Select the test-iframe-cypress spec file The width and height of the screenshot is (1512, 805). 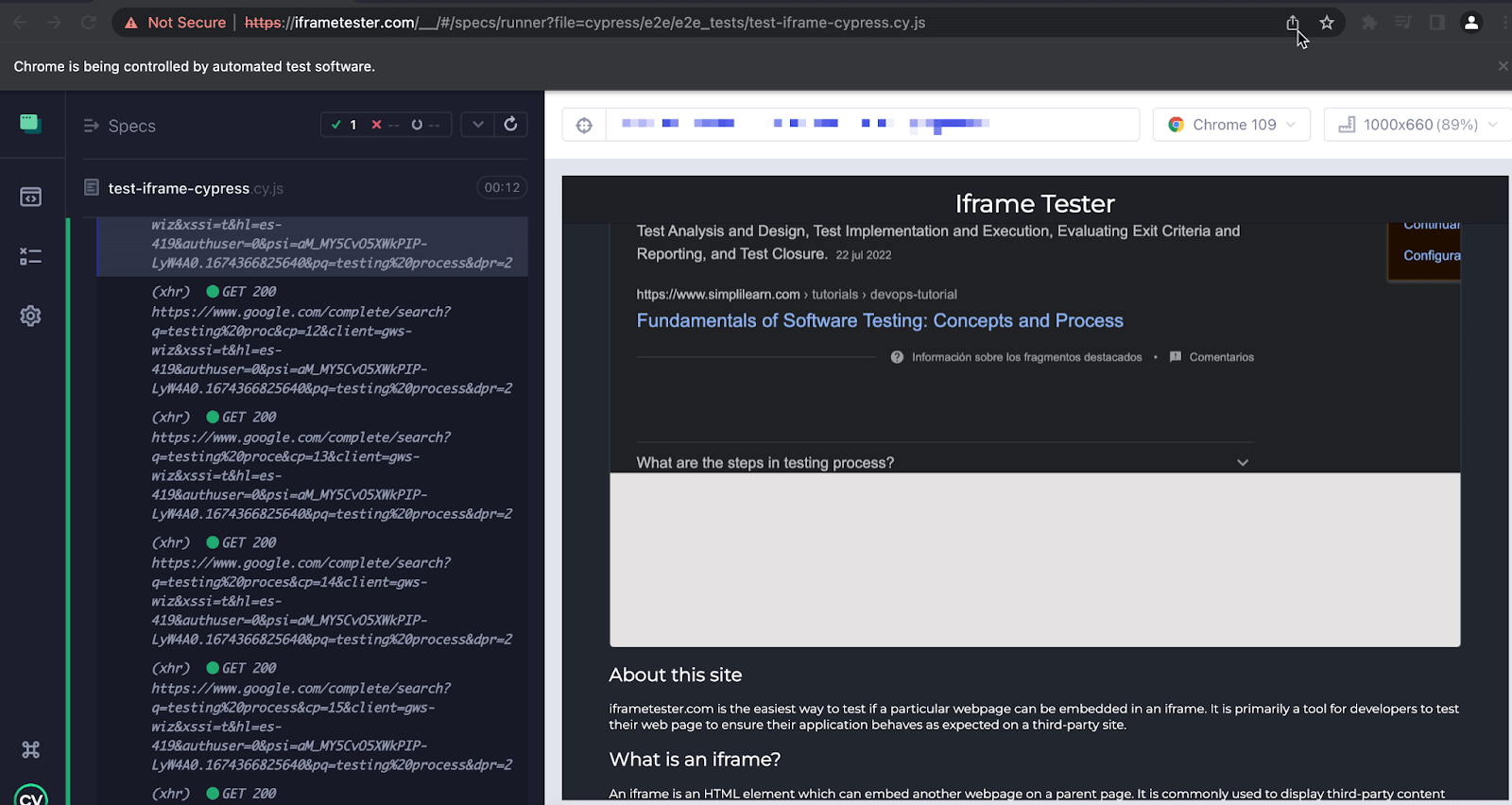click(196, 188)
